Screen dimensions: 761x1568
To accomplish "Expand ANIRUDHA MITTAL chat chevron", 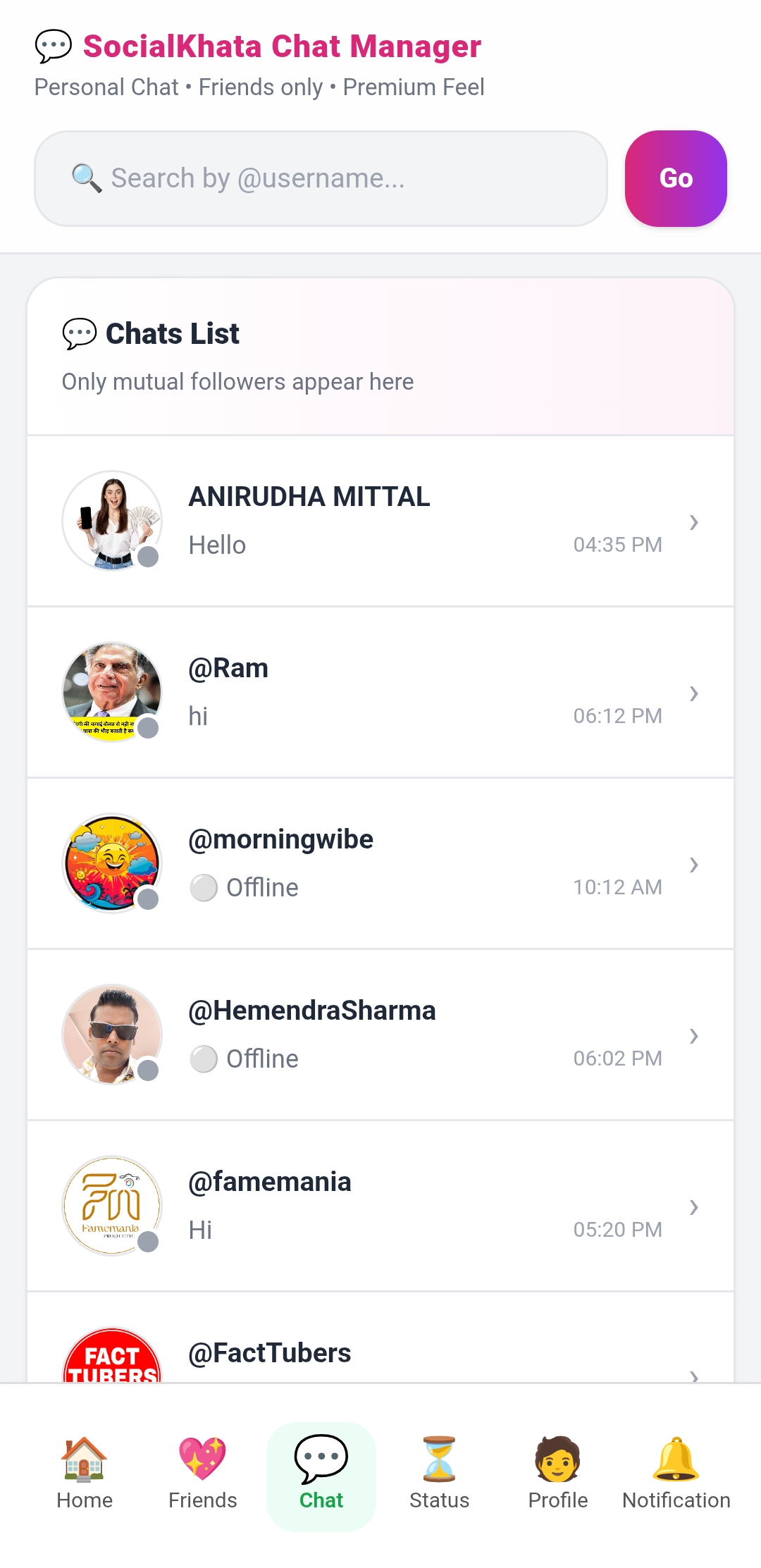I will (x=694, y=522).
